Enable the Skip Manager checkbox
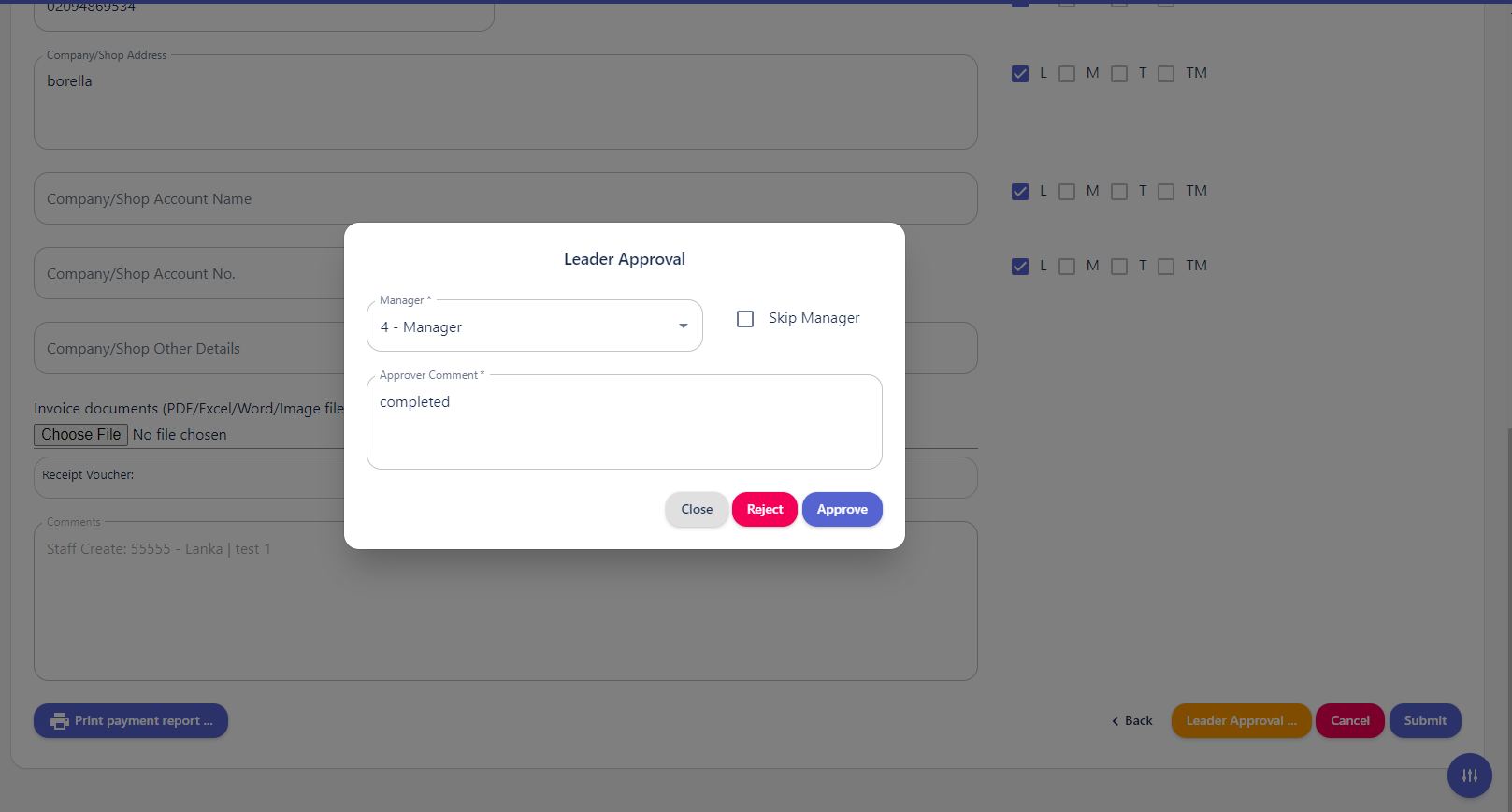The image size is (1512, 812). click(x=745, y=319)
